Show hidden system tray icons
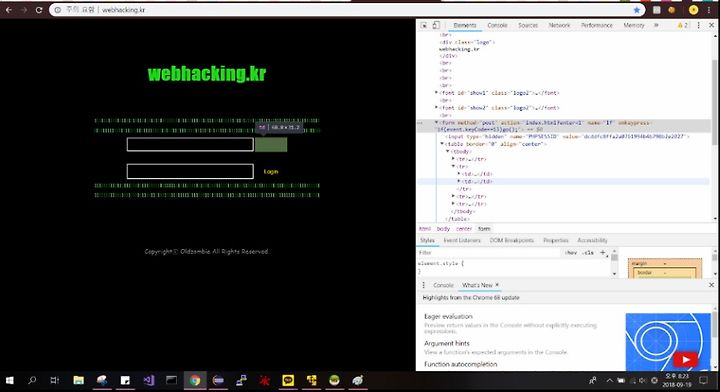 609,380
